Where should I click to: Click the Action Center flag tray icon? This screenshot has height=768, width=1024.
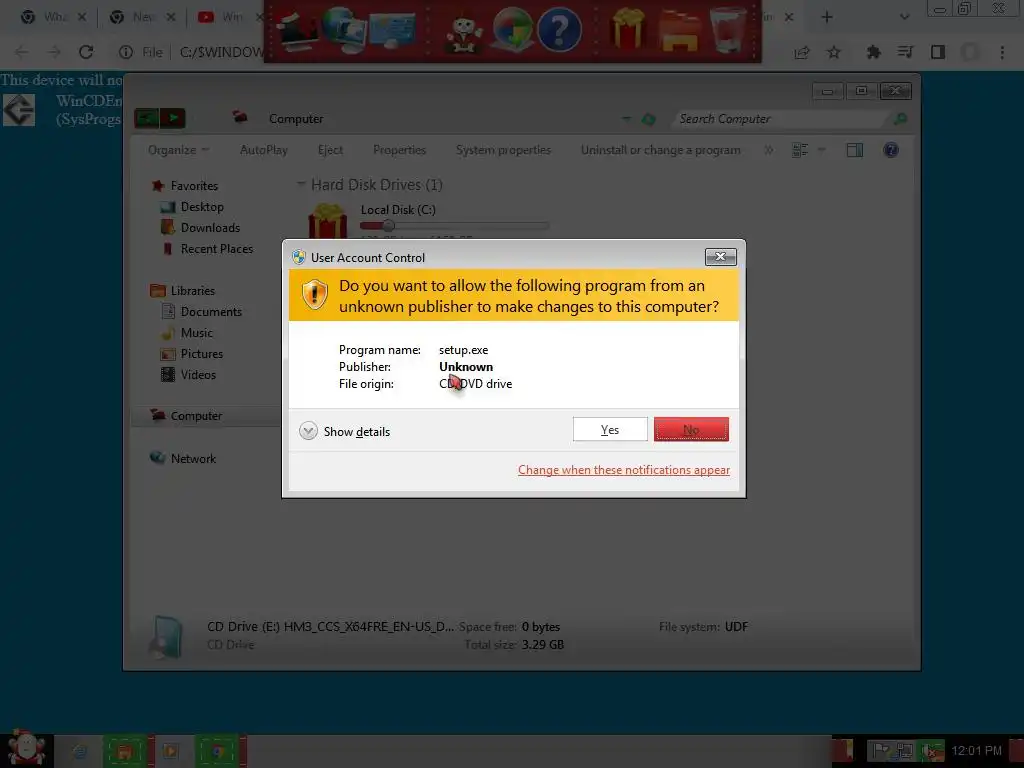click(x=880, y=751)
